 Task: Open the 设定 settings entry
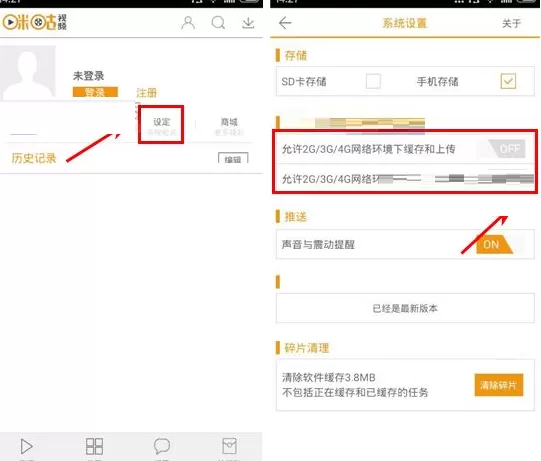[161, 125]
